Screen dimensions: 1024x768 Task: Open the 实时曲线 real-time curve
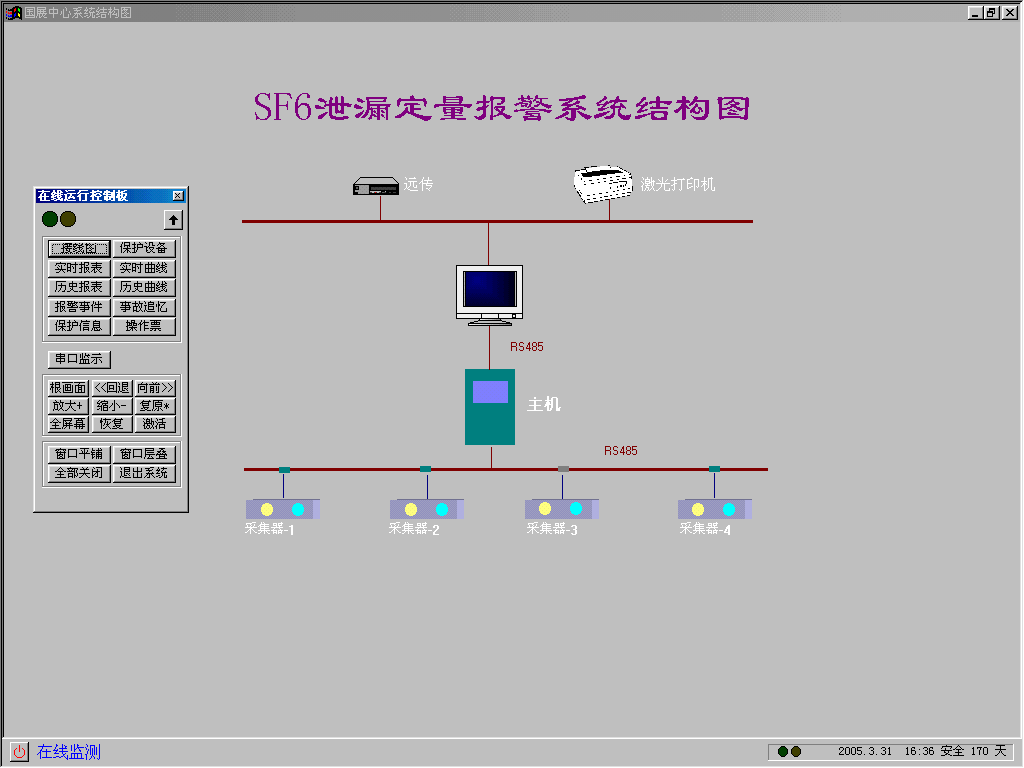pos(144,268)
